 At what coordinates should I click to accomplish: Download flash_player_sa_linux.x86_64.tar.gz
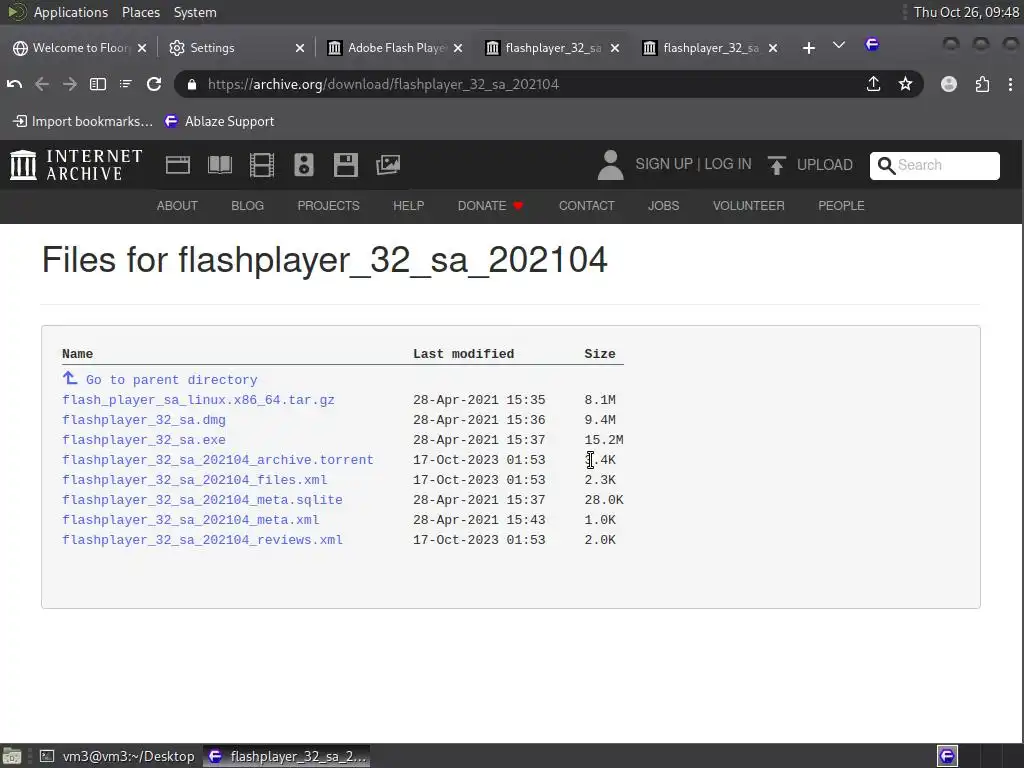tap(199, 400)
